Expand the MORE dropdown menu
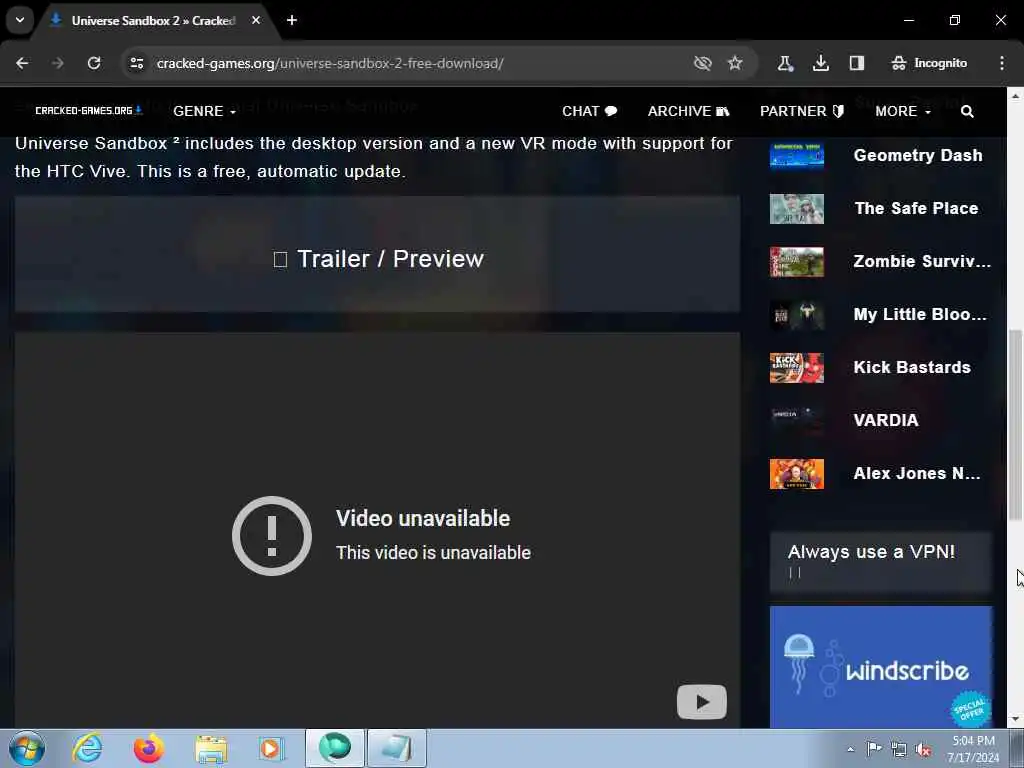 pyautogui.click(x=903, y=112)
